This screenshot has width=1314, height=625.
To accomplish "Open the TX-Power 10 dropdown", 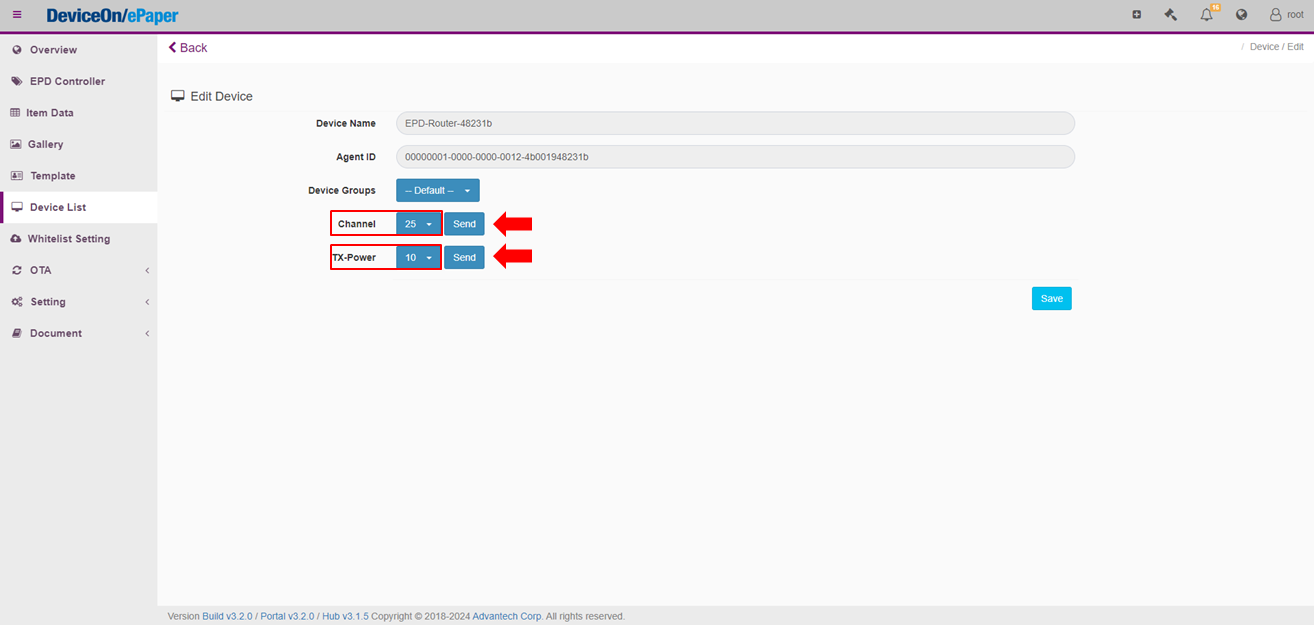I will [x=418, y=258].
